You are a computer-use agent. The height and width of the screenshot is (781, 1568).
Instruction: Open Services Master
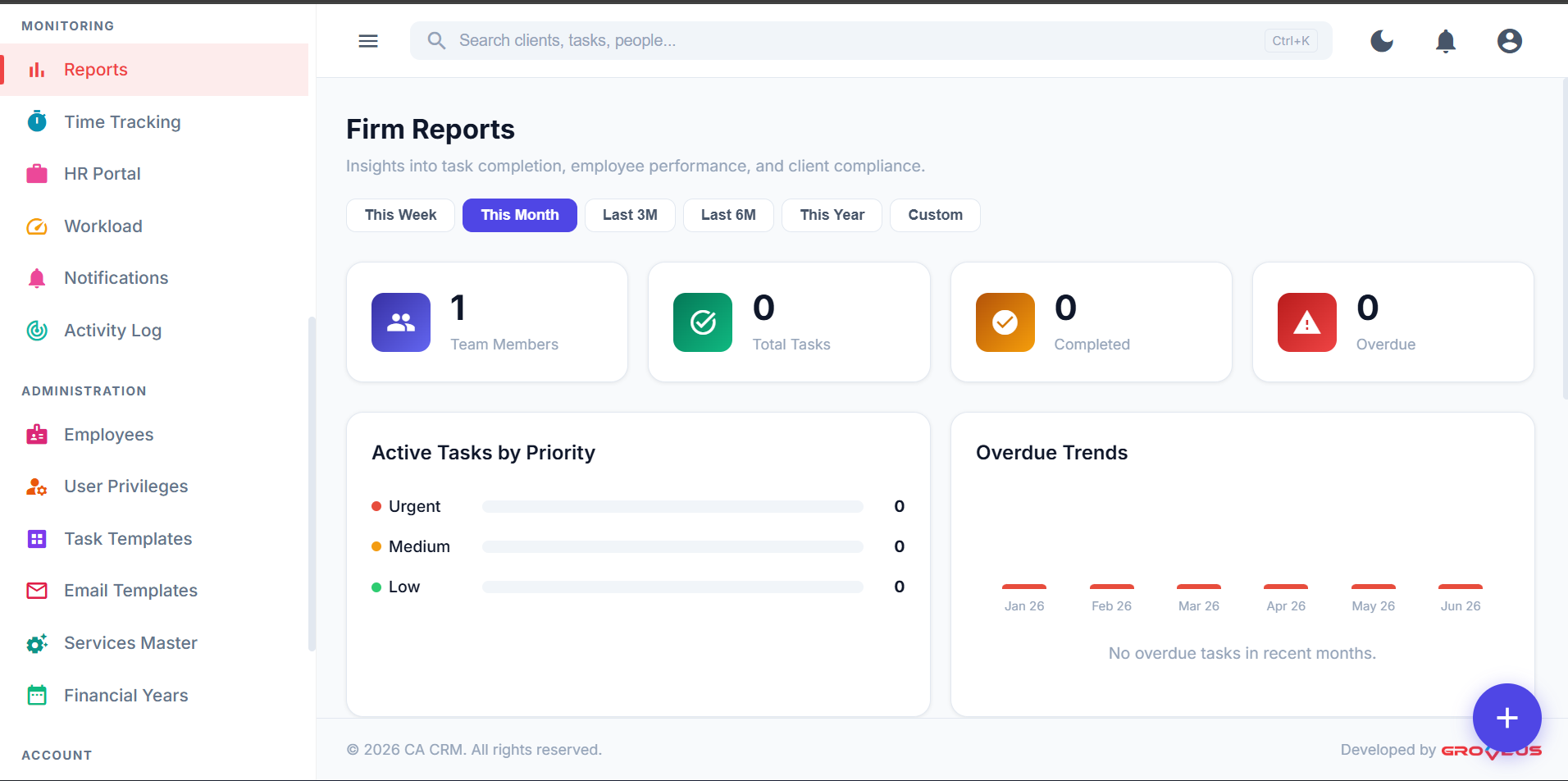[154, 643]
